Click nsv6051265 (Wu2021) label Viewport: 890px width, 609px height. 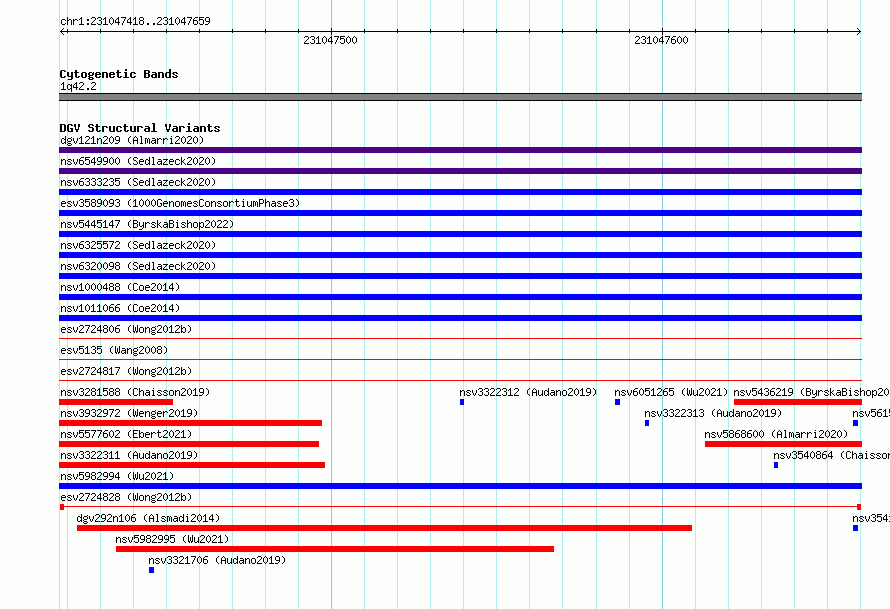pyautogui.click(x=671, y=392)
